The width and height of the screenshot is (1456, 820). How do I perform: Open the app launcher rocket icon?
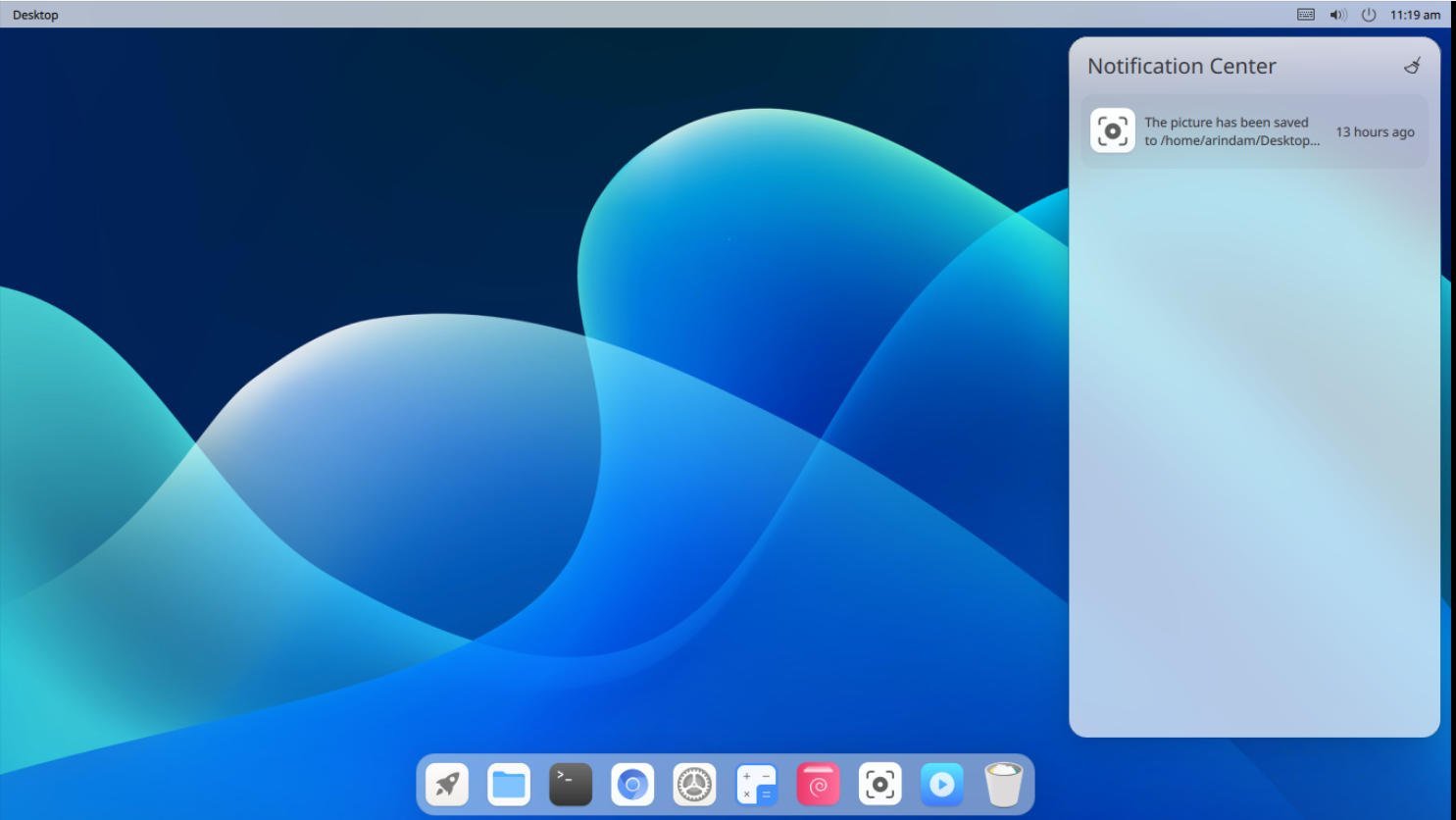click(447, 784)
